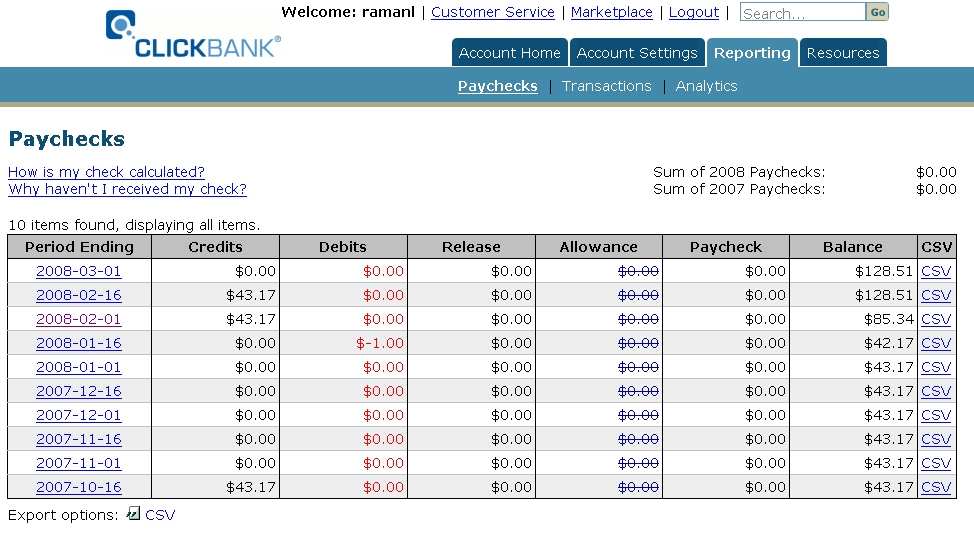The height and width of the screenshot is (536, 974).
Task: Click the Debits column header
Action: tap(343, 247)
